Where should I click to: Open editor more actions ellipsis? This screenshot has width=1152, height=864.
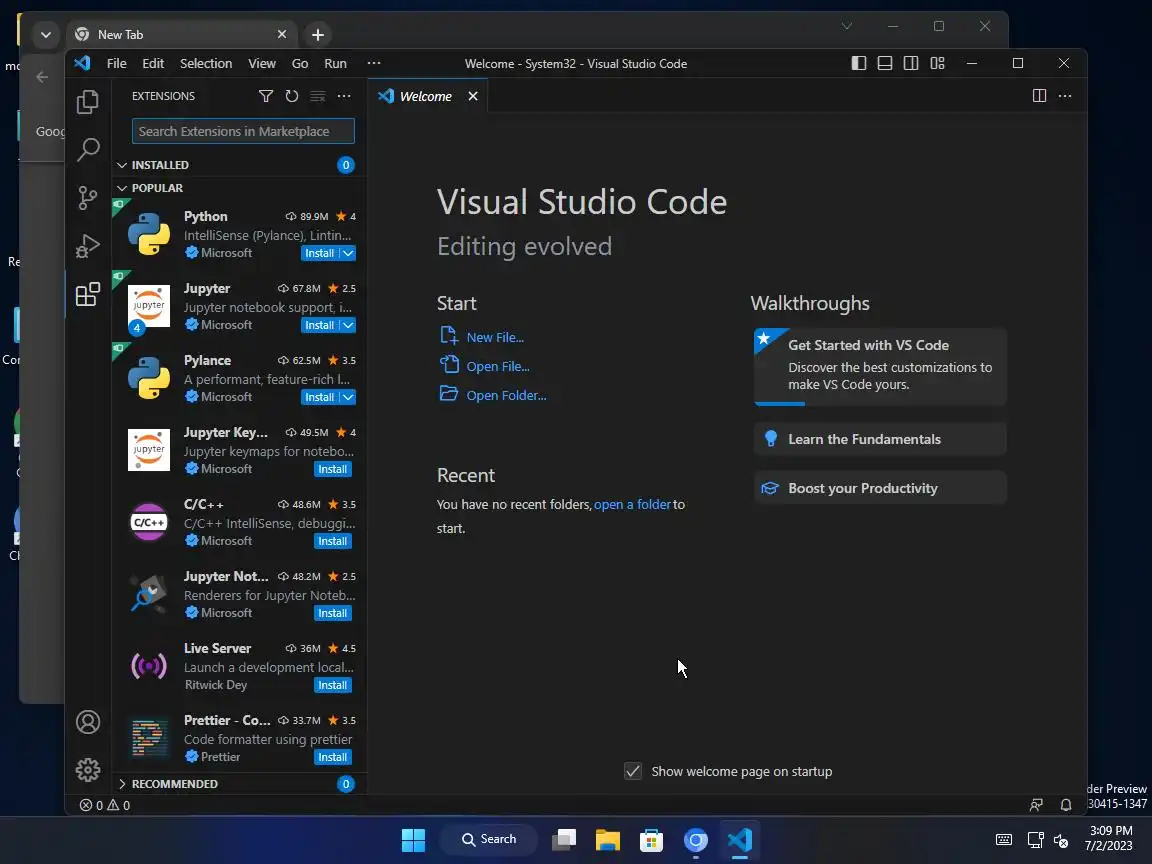(1065, 96)
